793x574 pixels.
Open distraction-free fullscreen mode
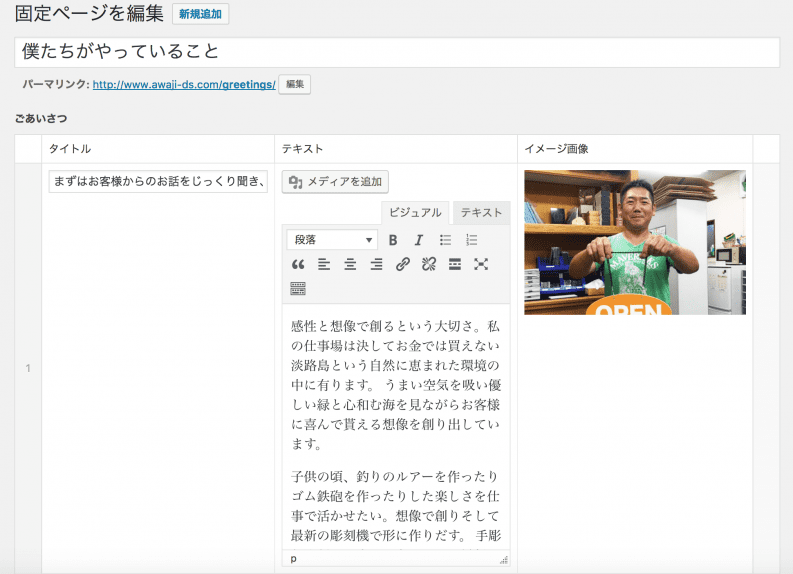pos(481,264)
